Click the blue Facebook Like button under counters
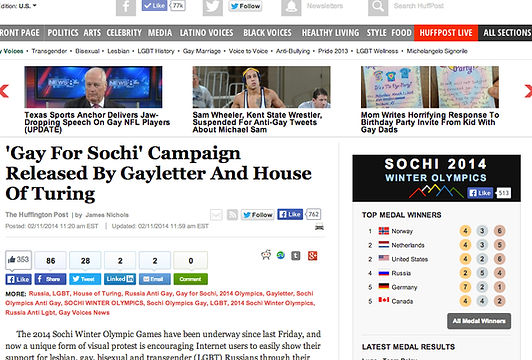 19,279
